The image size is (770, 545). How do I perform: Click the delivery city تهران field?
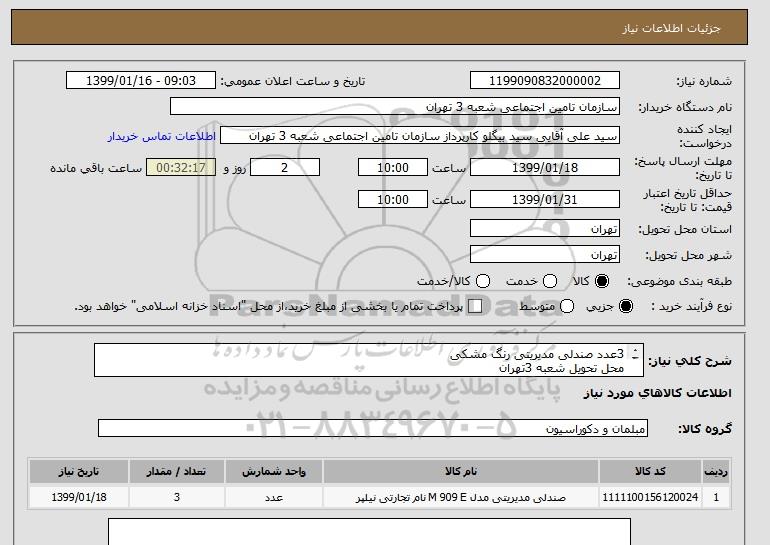tap(545, 254)
